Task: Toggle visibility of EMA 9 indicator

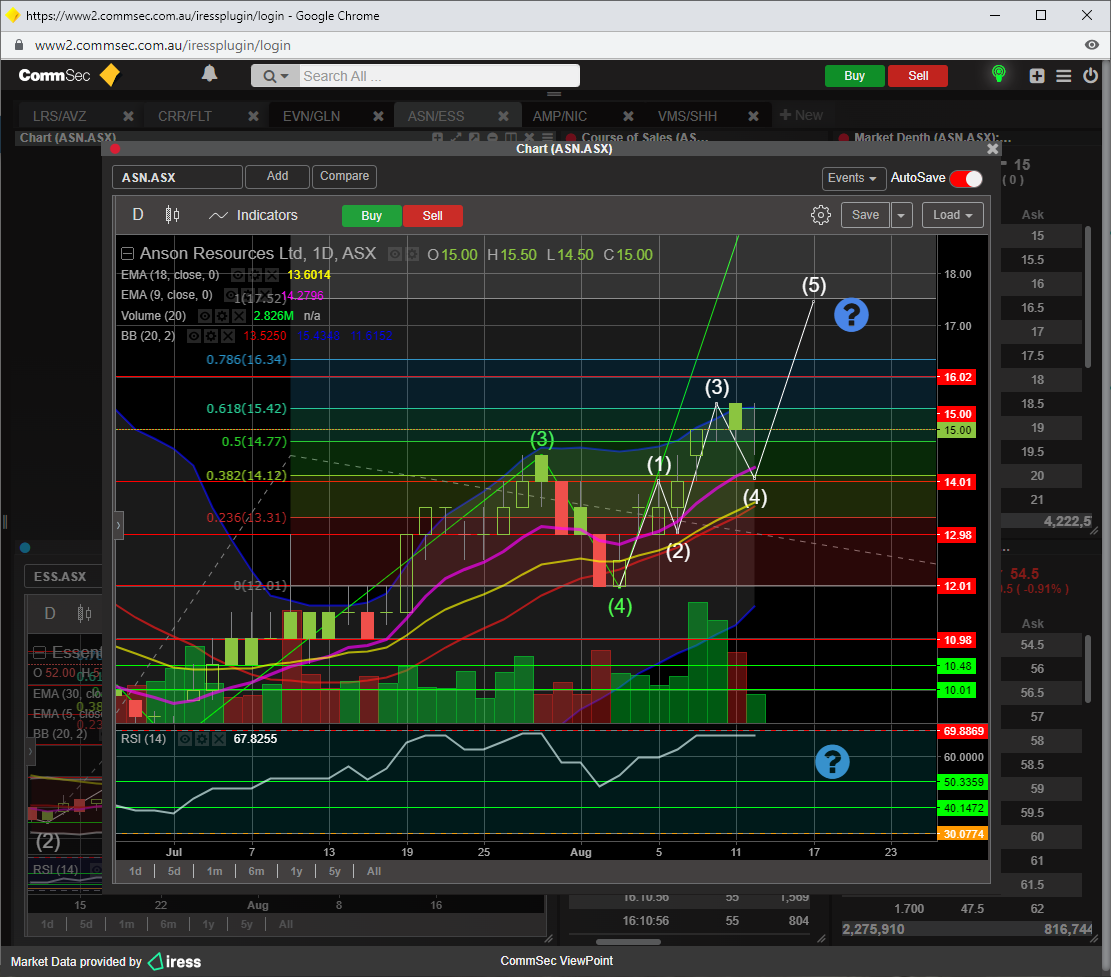Action: (231, 295)
